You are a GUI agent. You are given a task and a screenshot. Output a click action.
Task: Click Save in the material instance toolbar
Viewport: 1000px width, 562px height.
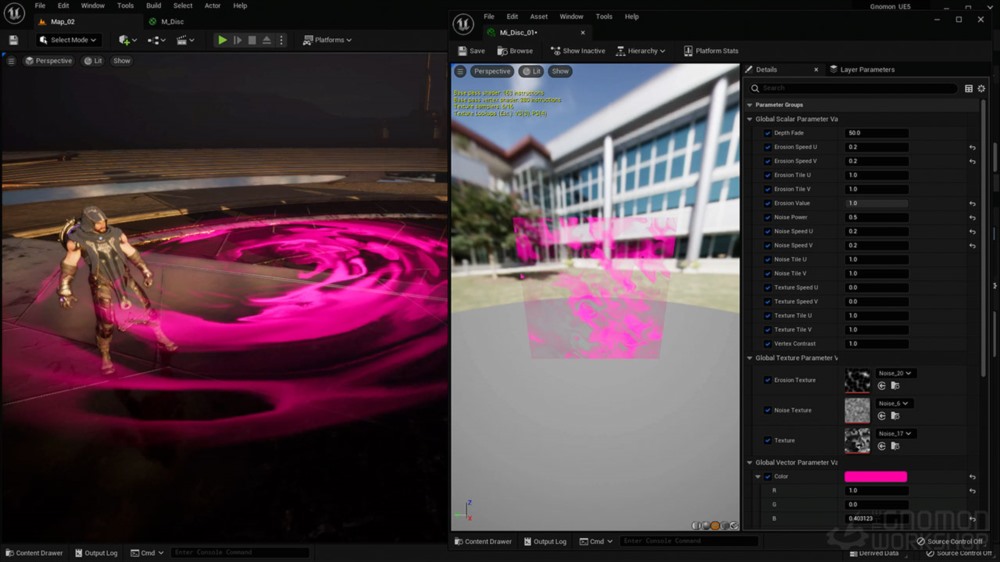[x=471, y=51]
